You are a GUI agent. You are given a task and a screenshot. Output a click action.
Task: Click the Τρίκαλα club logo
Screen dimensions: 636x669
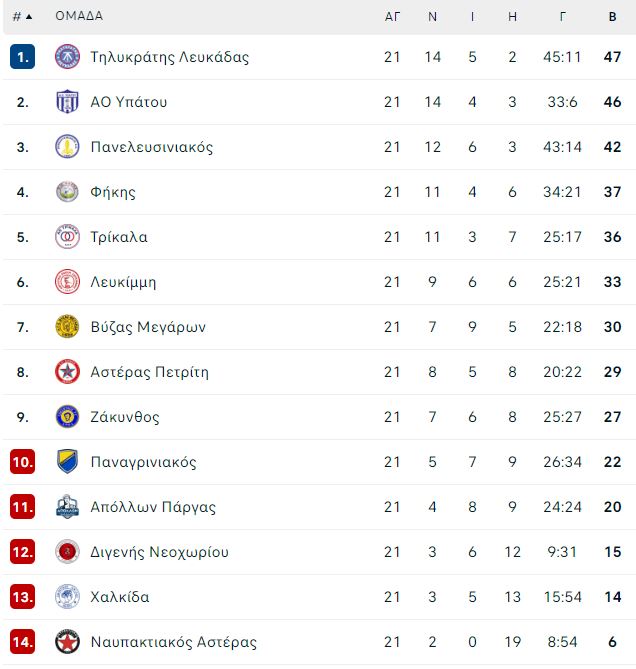pos(67,236)
